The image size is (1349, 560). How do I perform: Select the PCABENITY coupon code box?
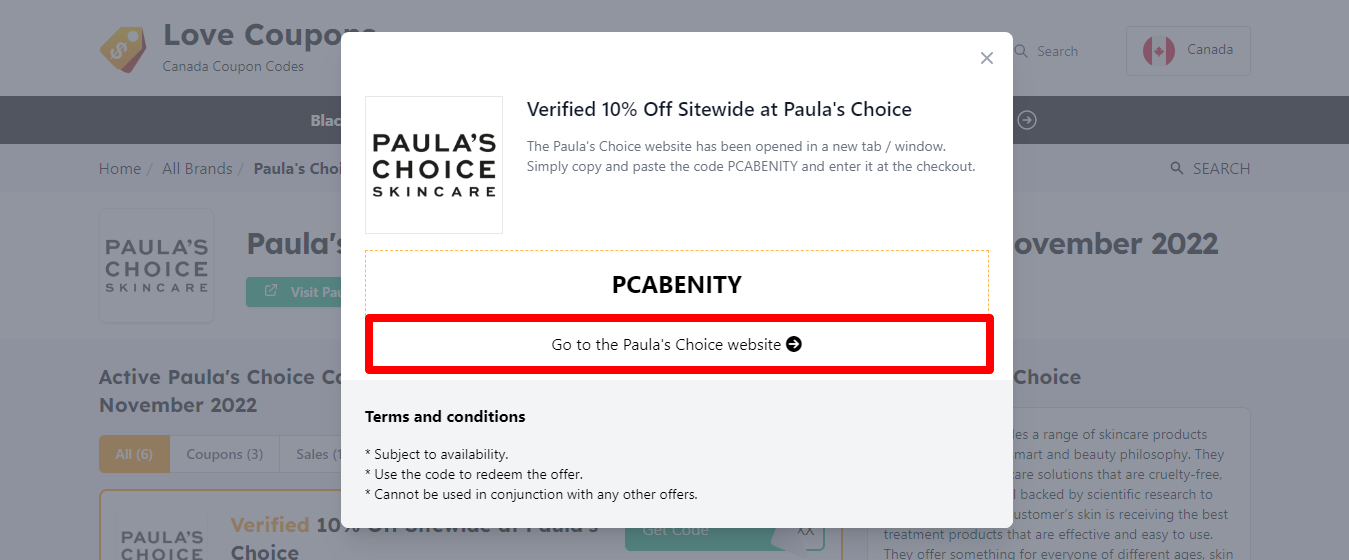click(677, 284)
